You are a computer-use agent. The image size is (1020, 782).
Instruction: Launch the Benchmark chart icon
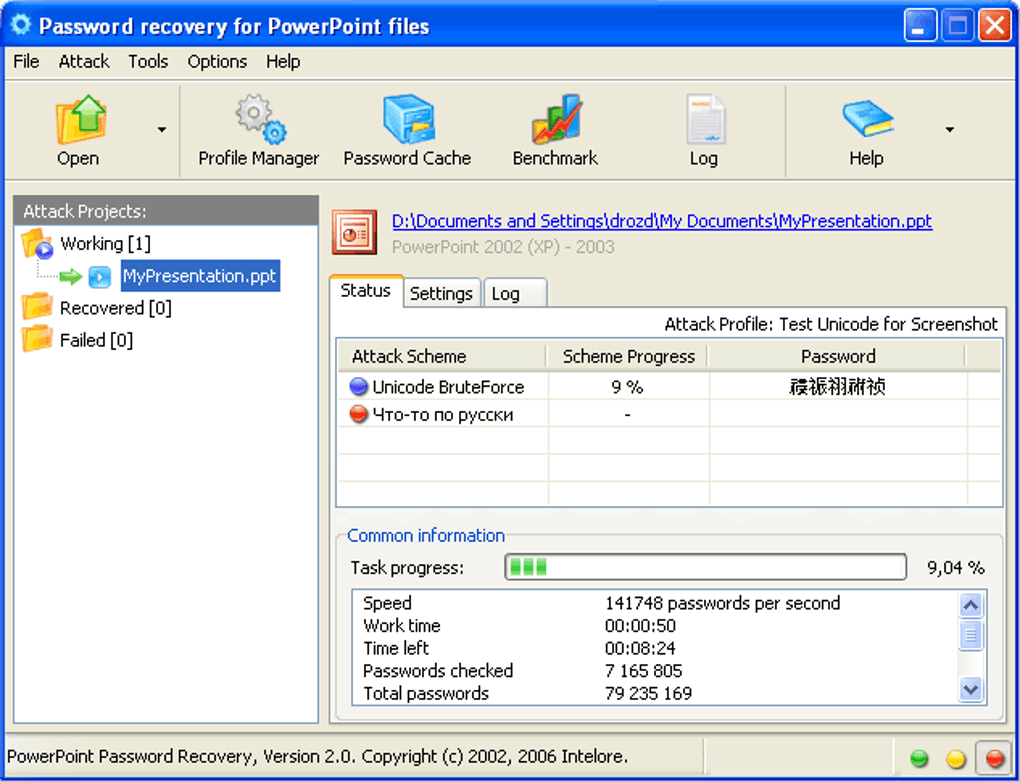tap(556, 120)
